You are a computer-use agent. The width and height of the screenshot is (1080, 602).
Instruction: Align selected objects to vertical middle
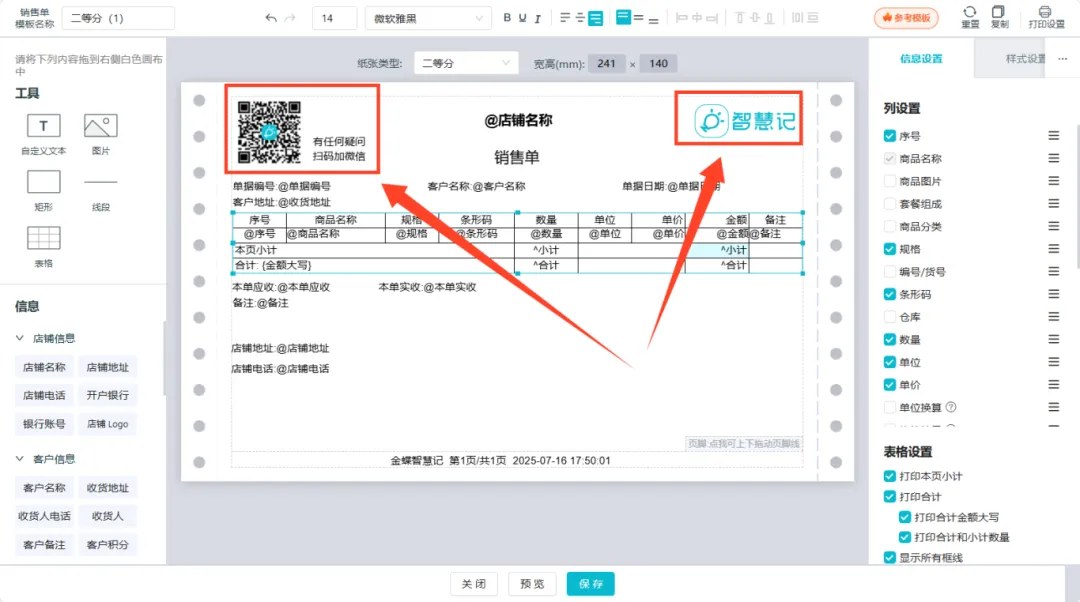[755, 18]
